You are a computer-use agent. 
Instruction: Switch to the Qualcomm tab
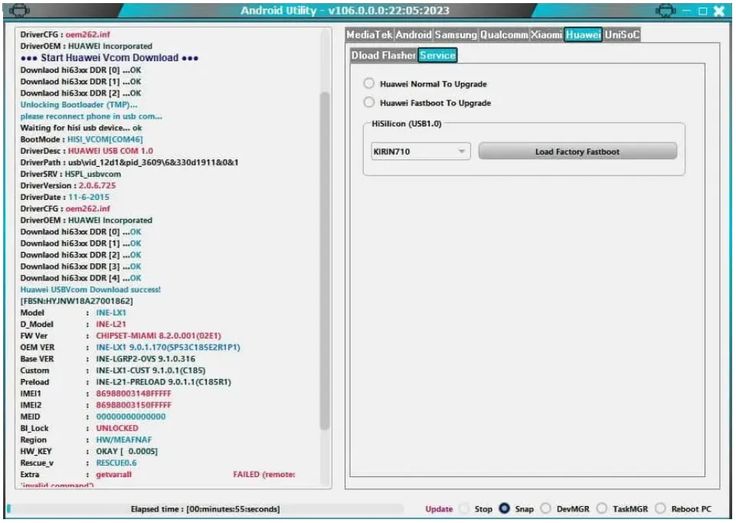click(503, 35)
